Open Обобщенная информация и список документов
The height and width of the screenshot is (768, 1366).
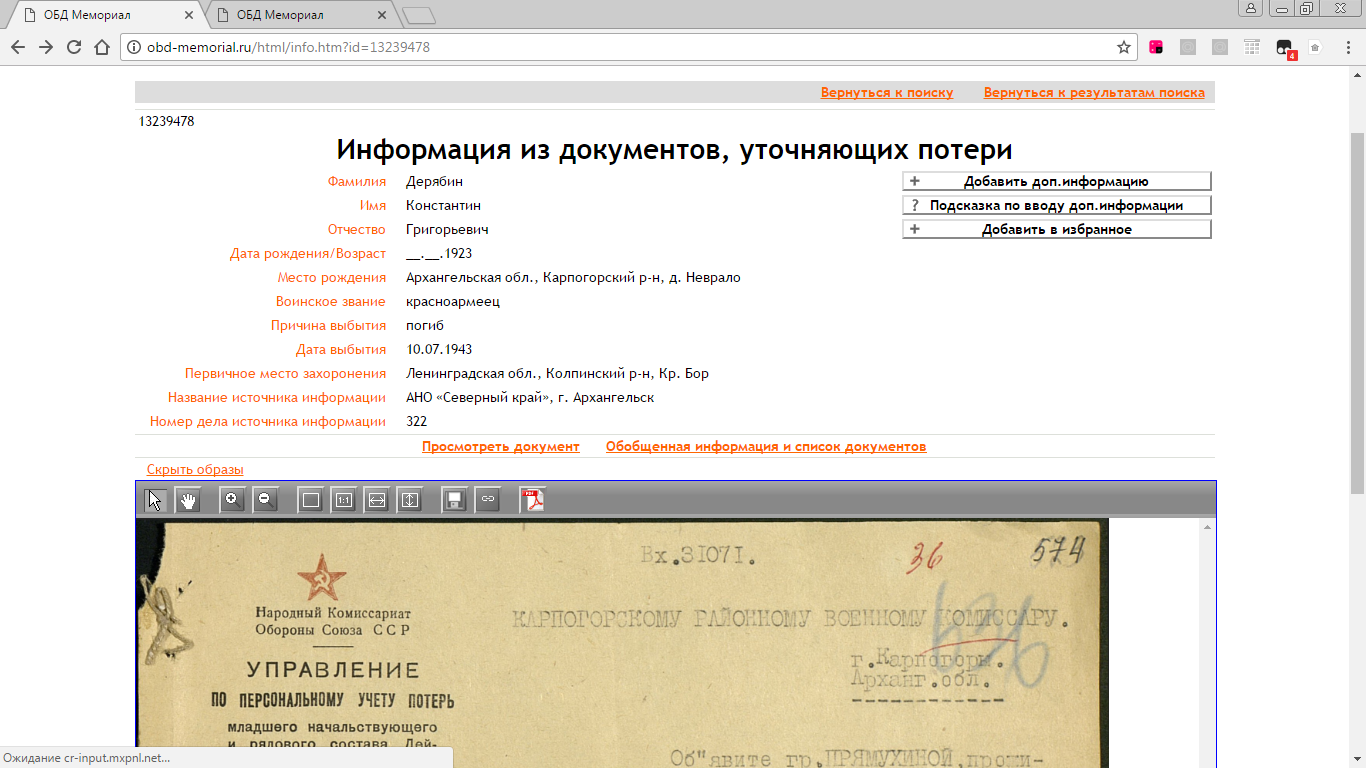click(766, 446)
